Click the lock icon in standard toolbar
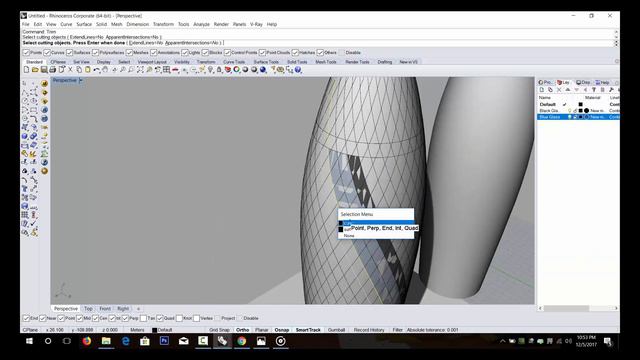This screenshot has width=640, height=360. pyautogui.click(x=219, y=70)
